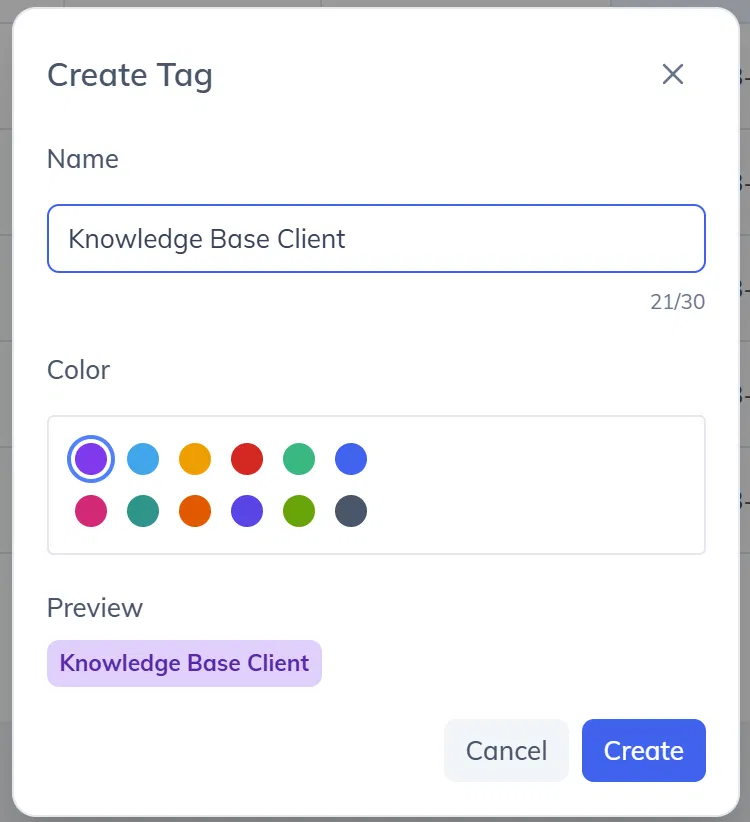Close the Create Tag dialog with X
The width and height of the screenshot is (750, 822).
coord(672,74)
